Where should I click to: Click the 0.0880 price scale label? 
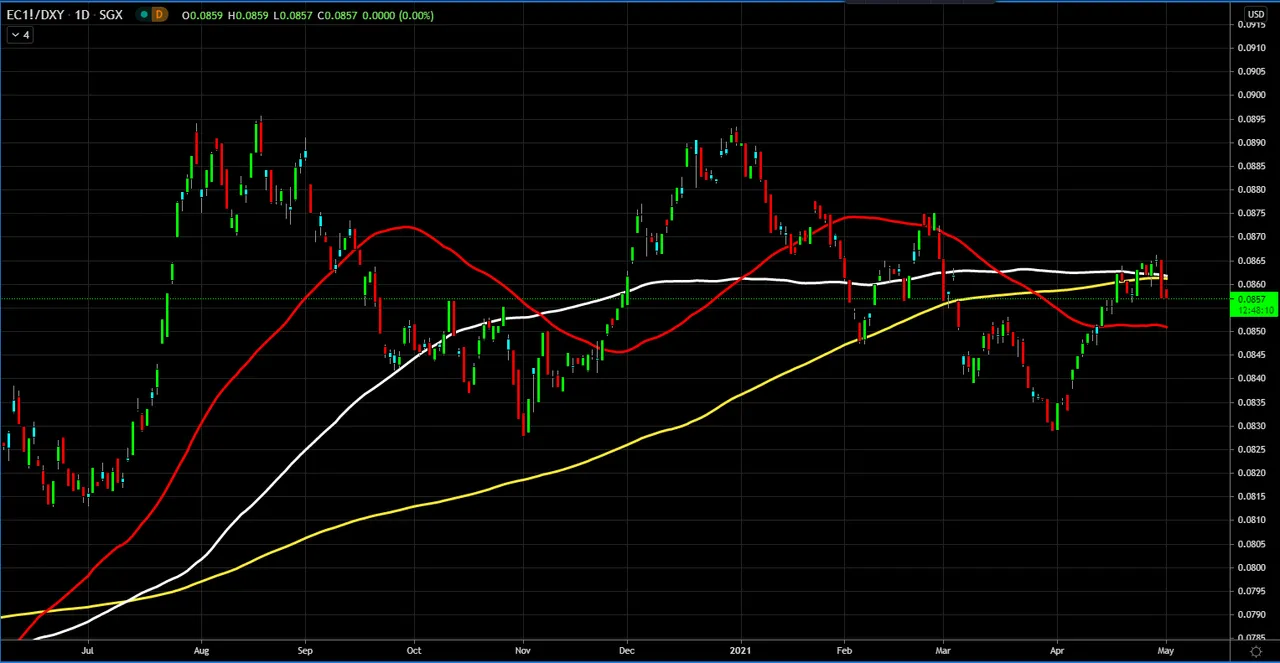[1253, 190]
